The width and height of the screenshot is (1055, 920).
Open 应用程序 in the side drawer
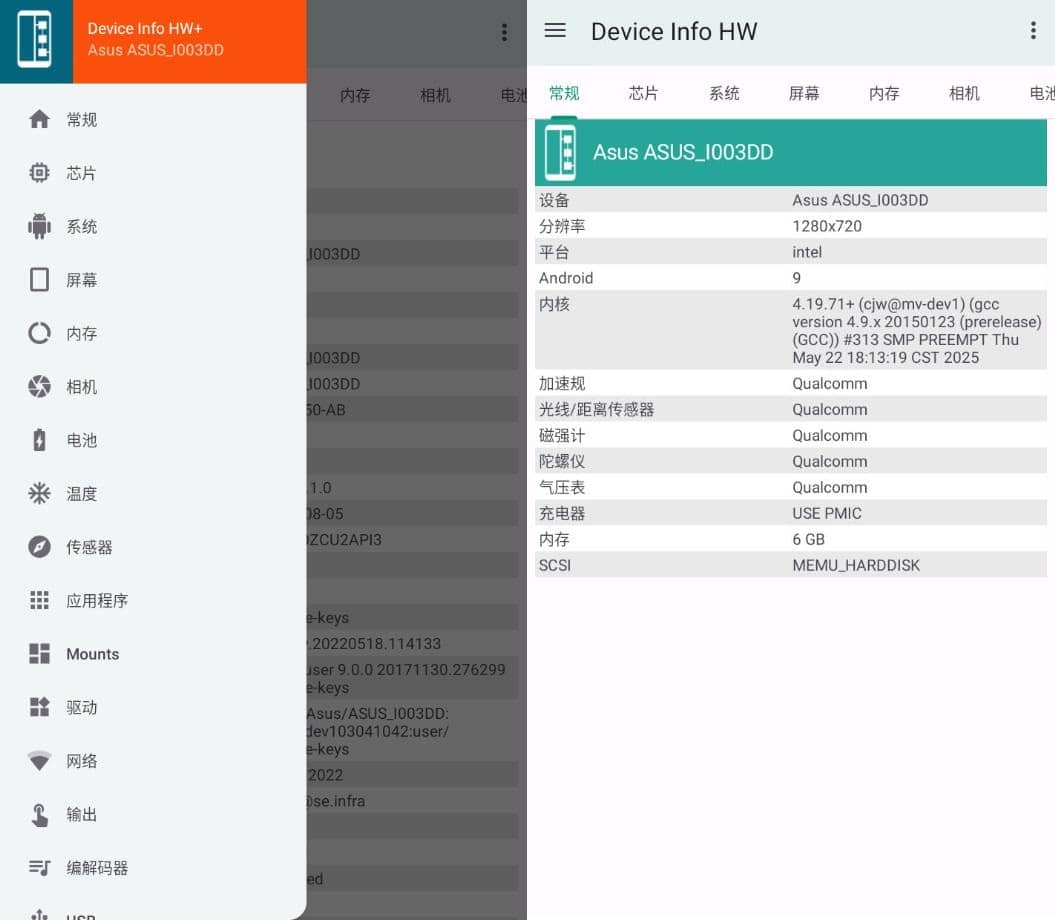tap(97, 601)
